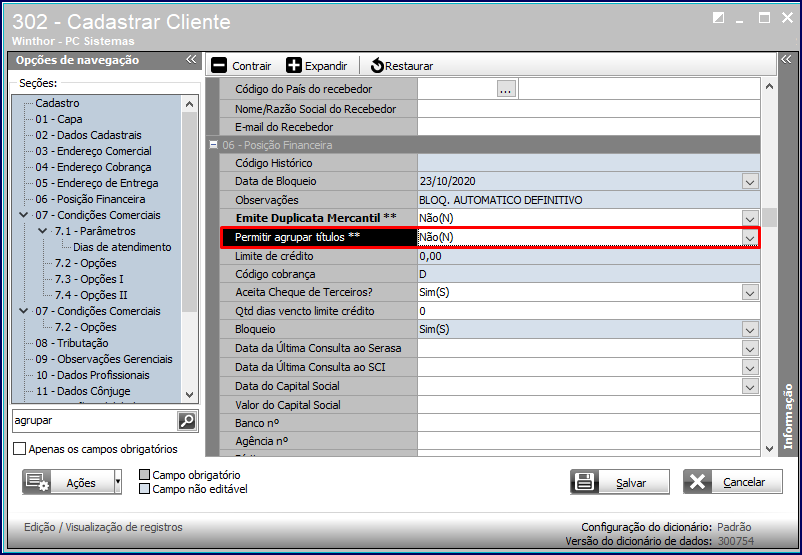802x555 pixels.
Task: Click form scrollbar down arrow
Action: click(x=769, y=449)
